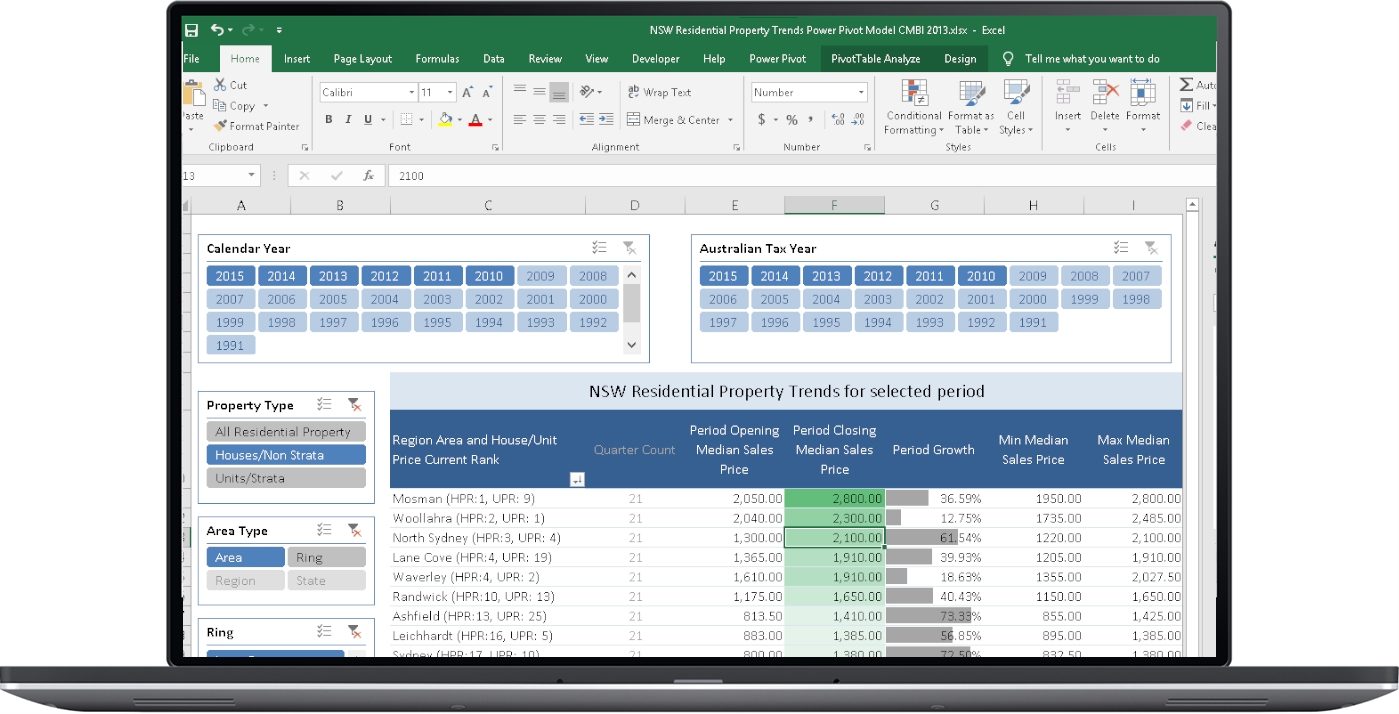Select Ring in Area Type slicer
This screenshot has height=714, width=1399.
point(326,558)
